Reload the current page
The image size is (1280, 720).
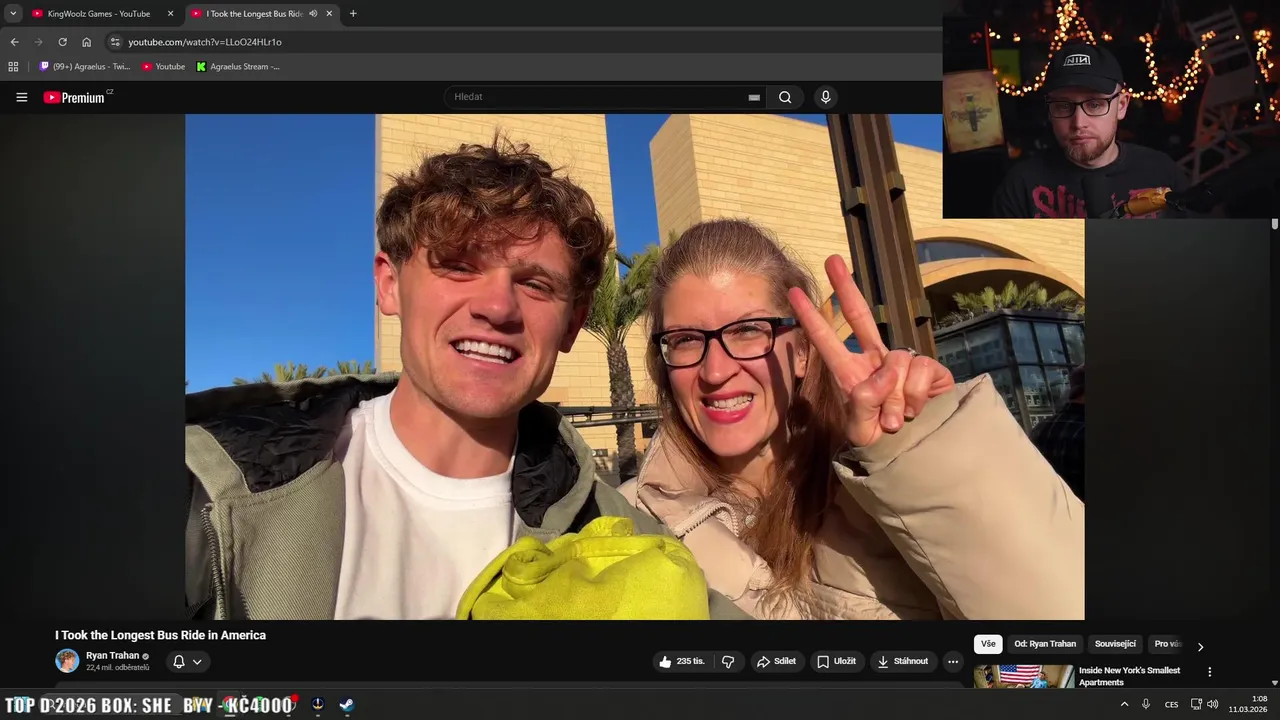tap(62, 42)
